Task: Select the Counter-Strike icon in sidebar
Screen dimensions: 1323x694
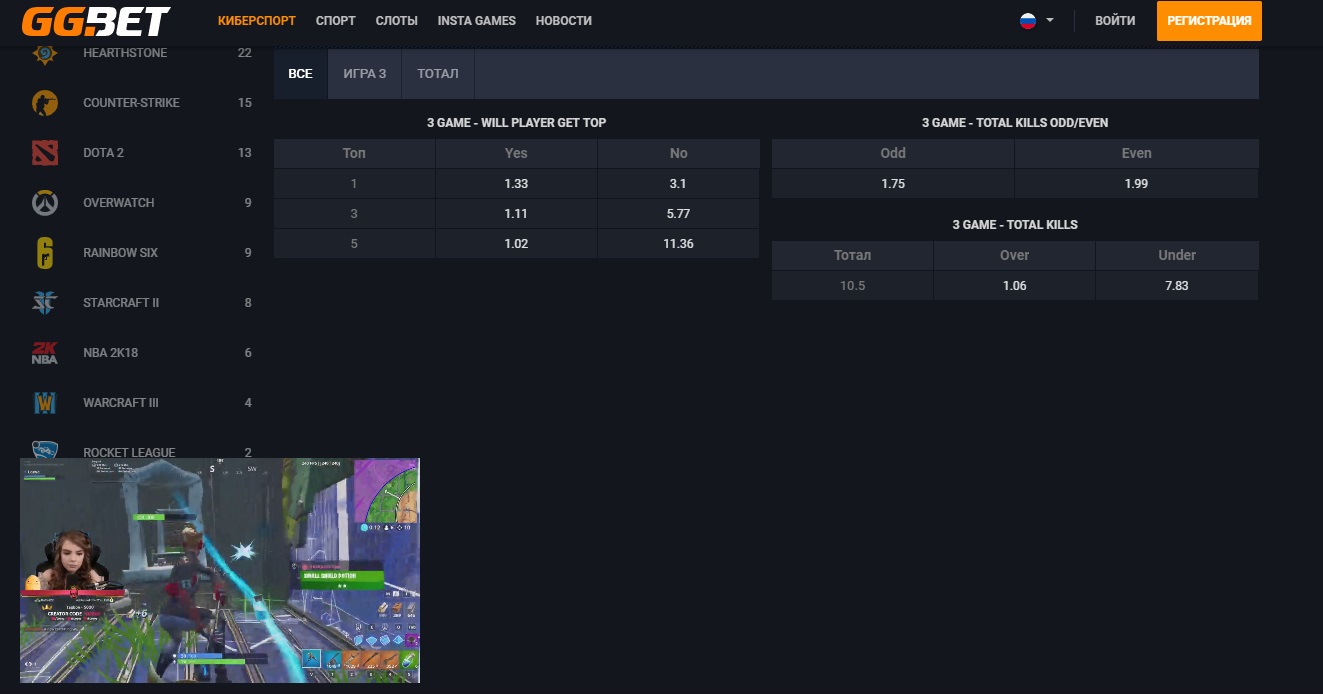Action: pyautogui.click(x=44, y=103)
